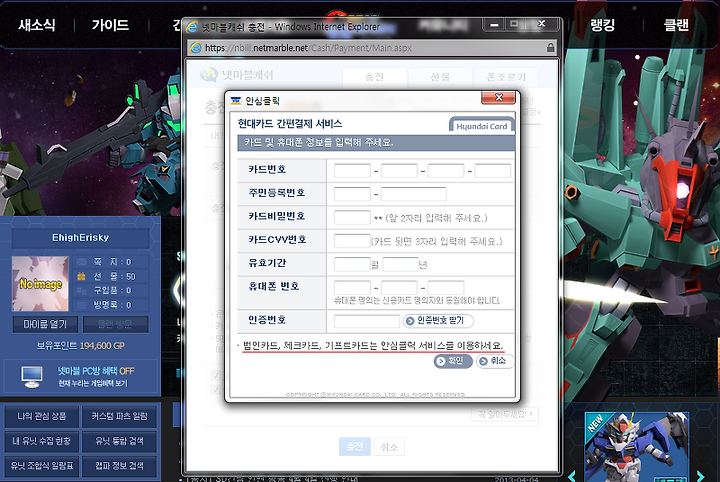Click the last 휴대폰 번호 field
This screenshot has height=482, width=720.
[x=446, y=288]
